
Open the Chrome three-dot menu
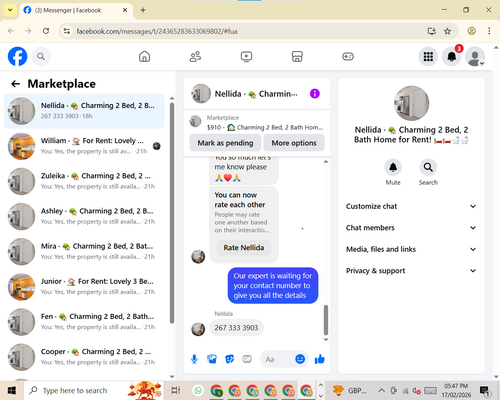(489, 31)
